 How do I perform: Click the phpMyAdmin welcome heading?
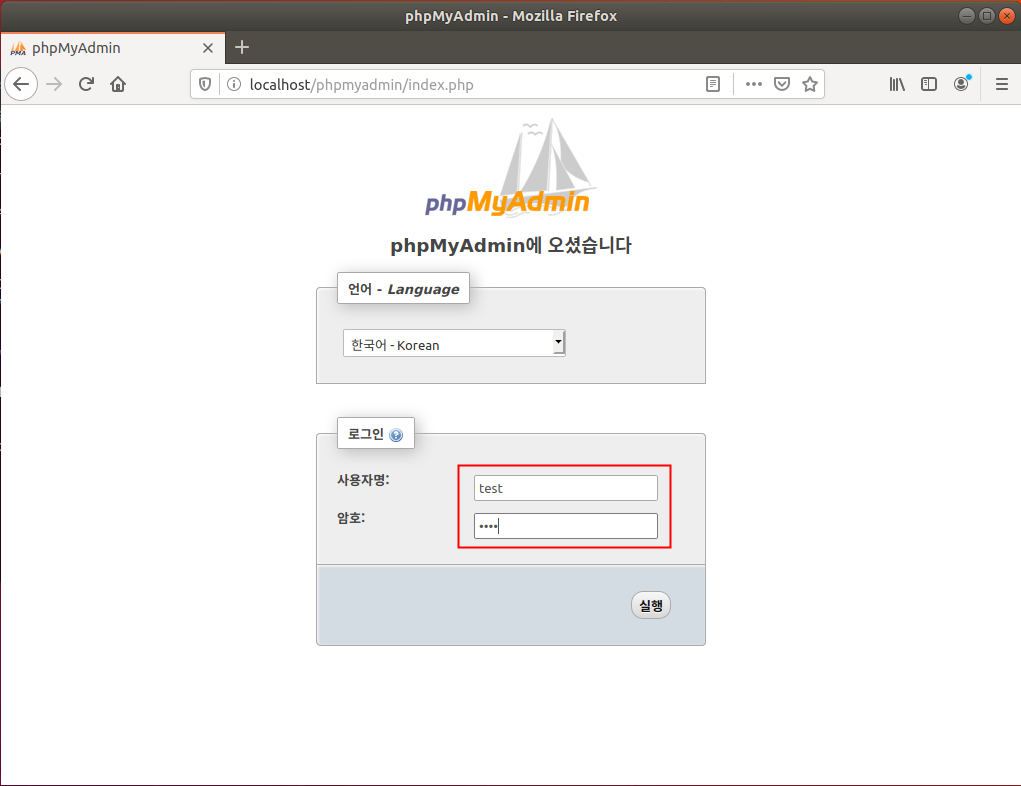click(x=510, y=246)
